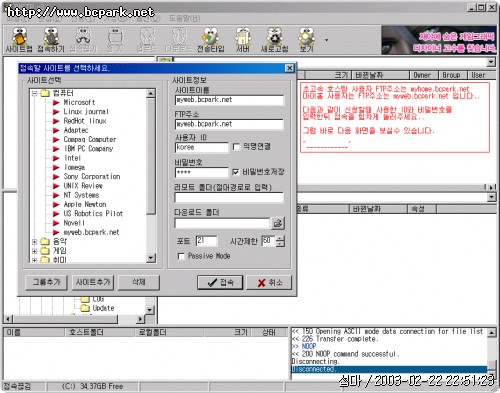500x393 pixels.
Task: Select Linux journal in the site tree
Action: pos(86,112)
